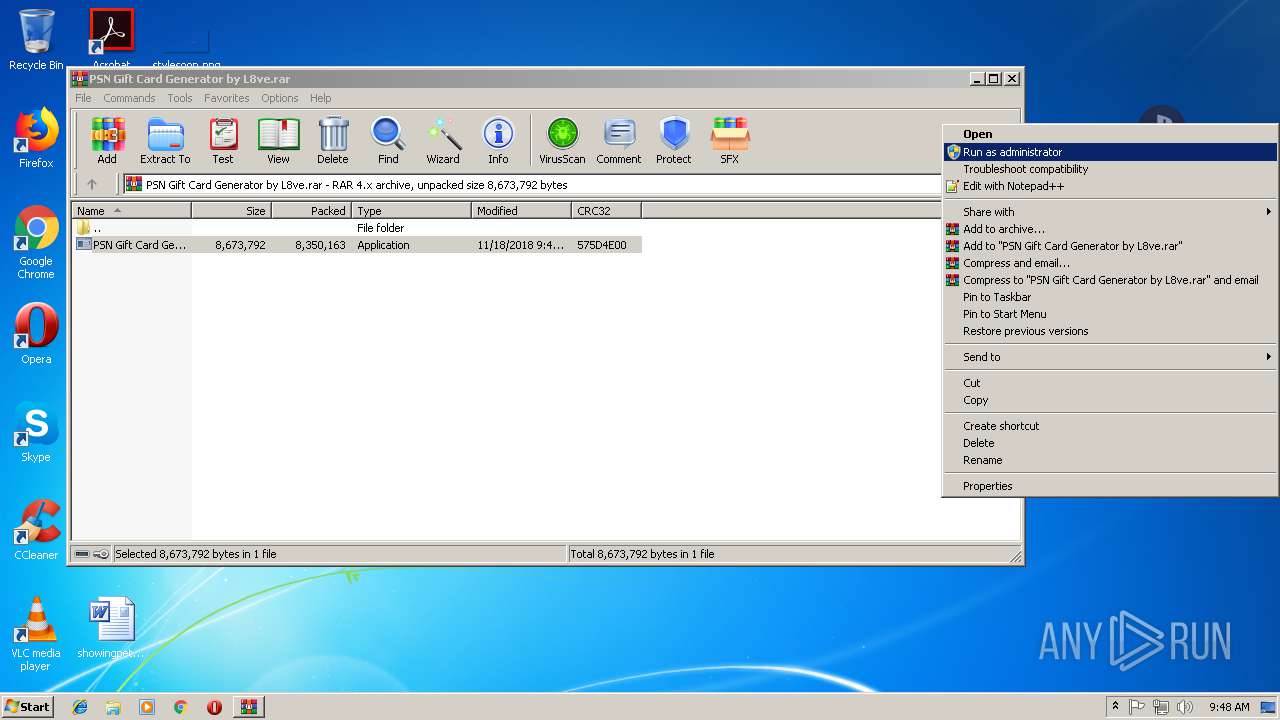The image size is (1280, 720).
Task: Select Pin to Start Menu
Action: pos(1110,314)
